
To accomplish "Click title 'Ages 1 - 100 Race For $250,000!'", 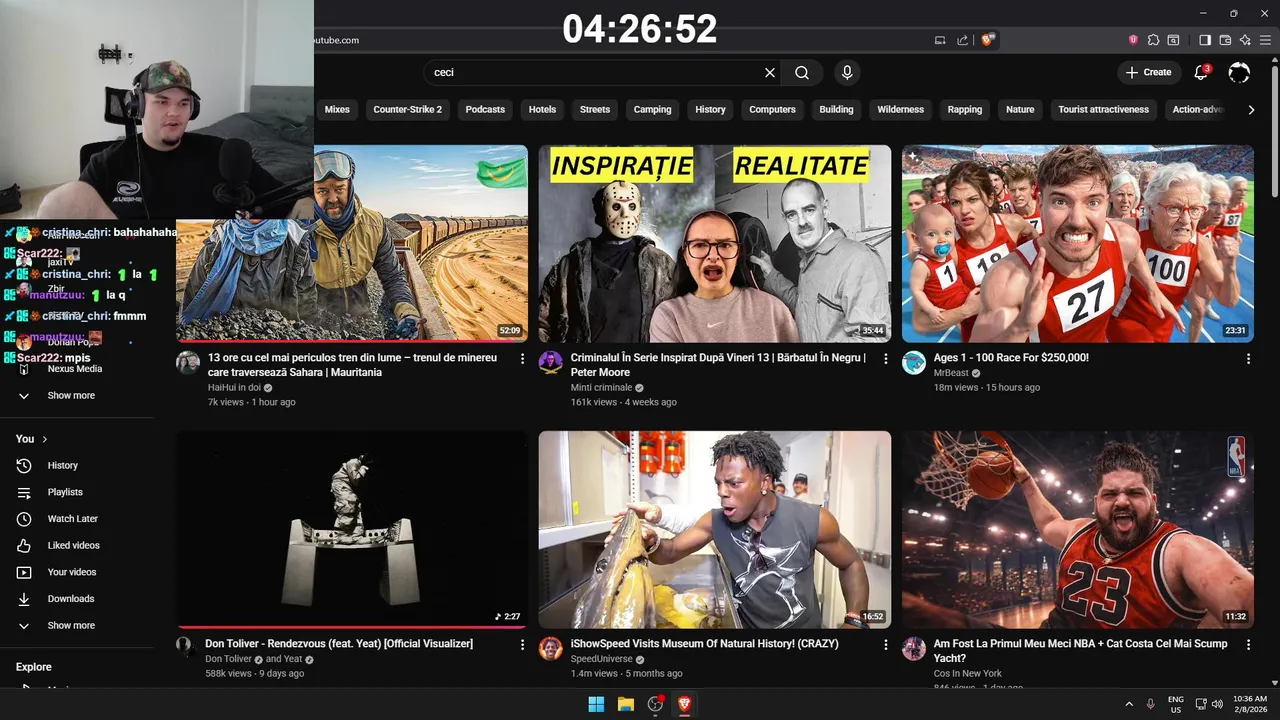I will tap(1011, 358).
